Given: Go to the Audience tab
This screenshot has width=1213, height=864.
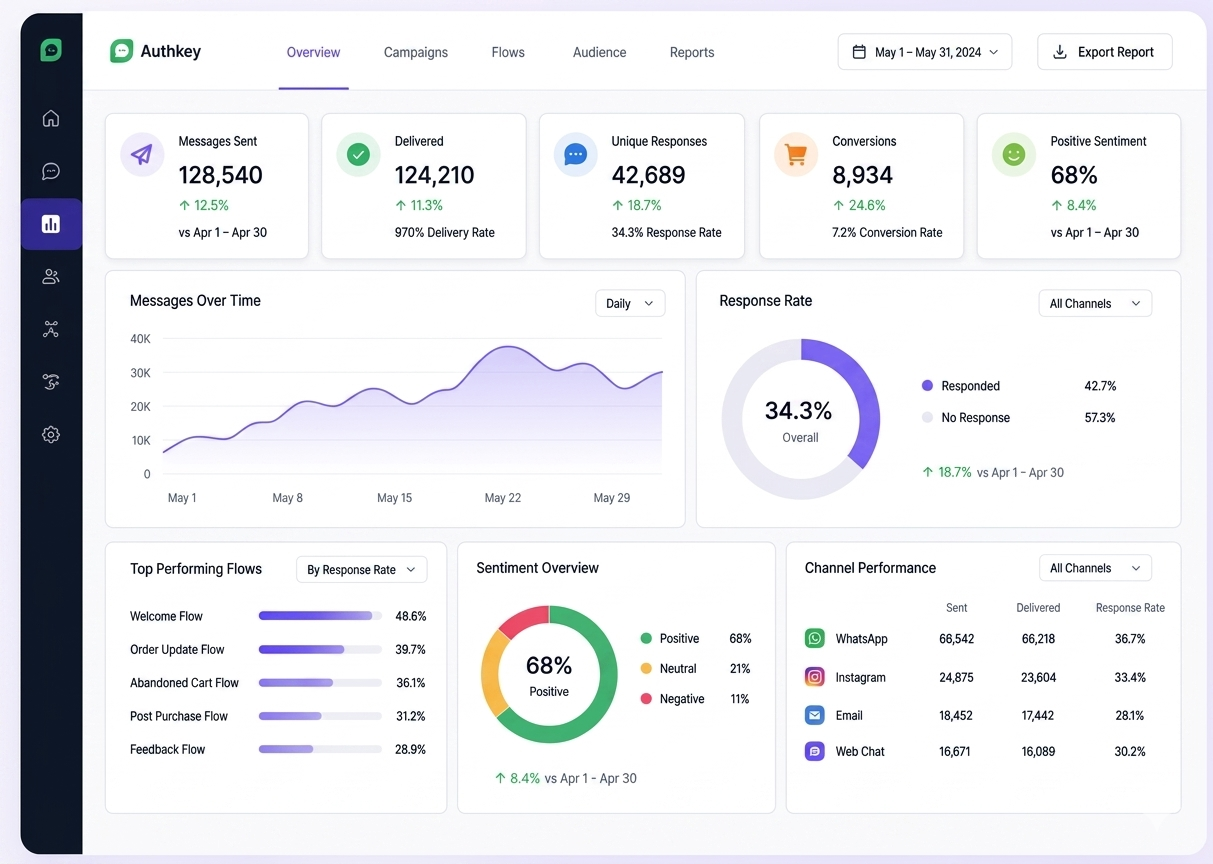Looking at the screenshot, I should pyautogui.click(x=600, y=52).
